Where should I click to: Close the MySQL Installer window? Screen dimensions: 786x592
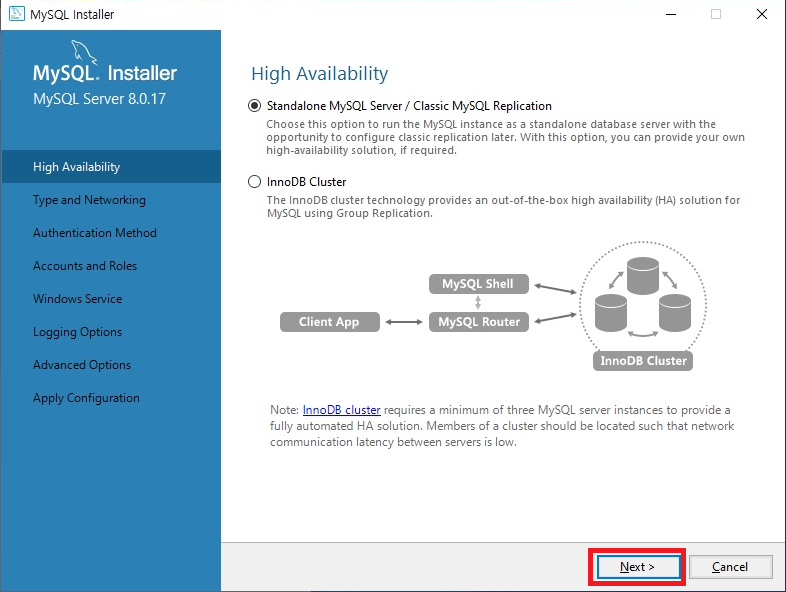761,14
